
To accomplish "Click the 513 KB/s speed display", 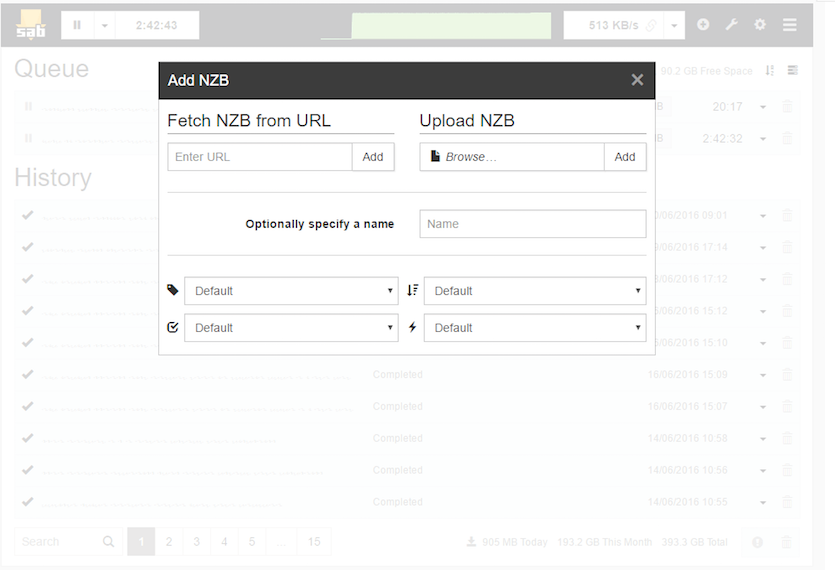I will 613,25.
